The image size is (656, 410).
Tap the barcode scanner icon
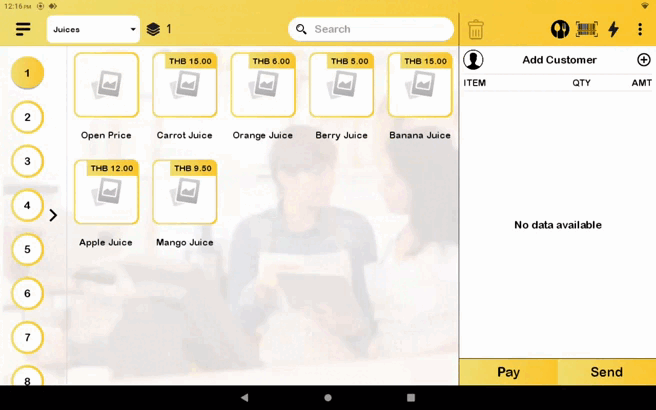click(587, 30)
